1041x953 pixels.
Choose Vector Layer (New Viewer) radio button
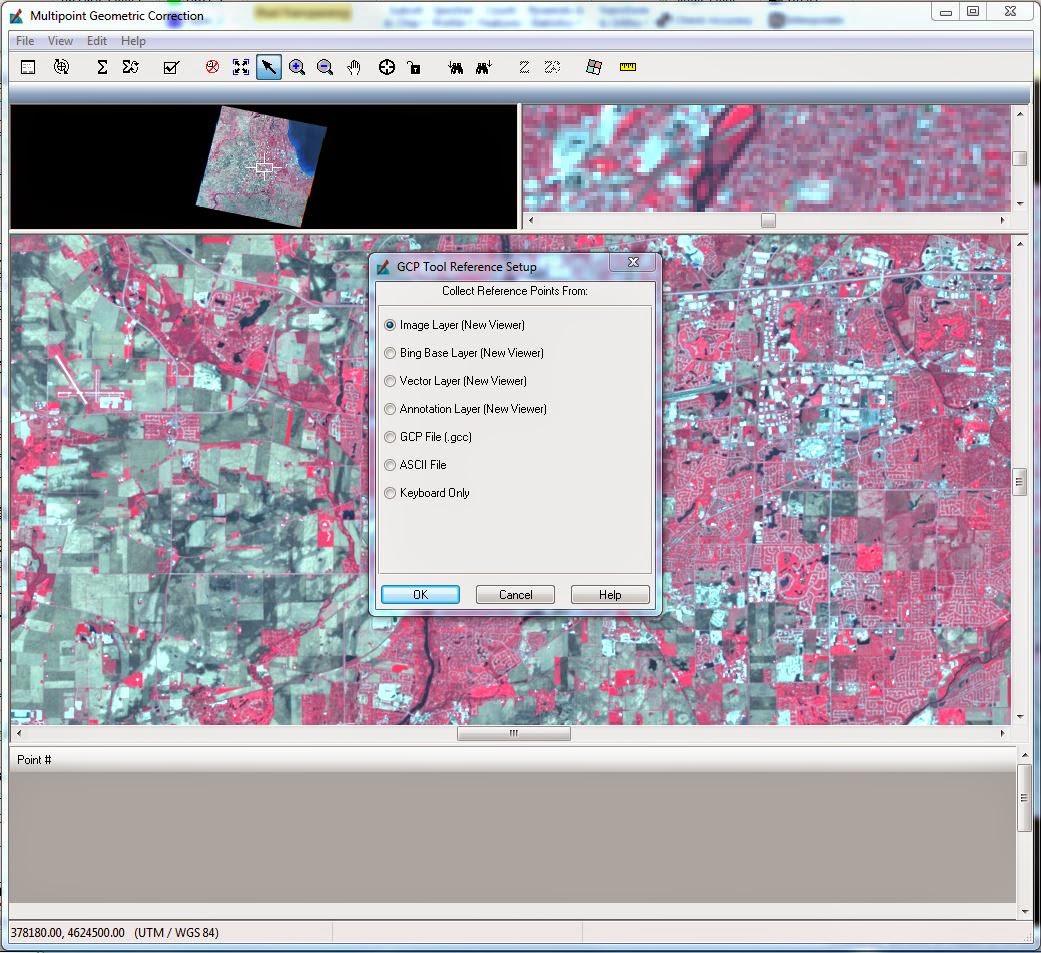pyautogui.click(x=390, y=381)
